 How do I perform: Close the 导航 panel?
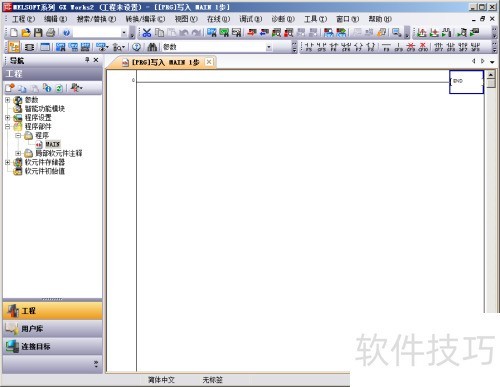[96, 60]
